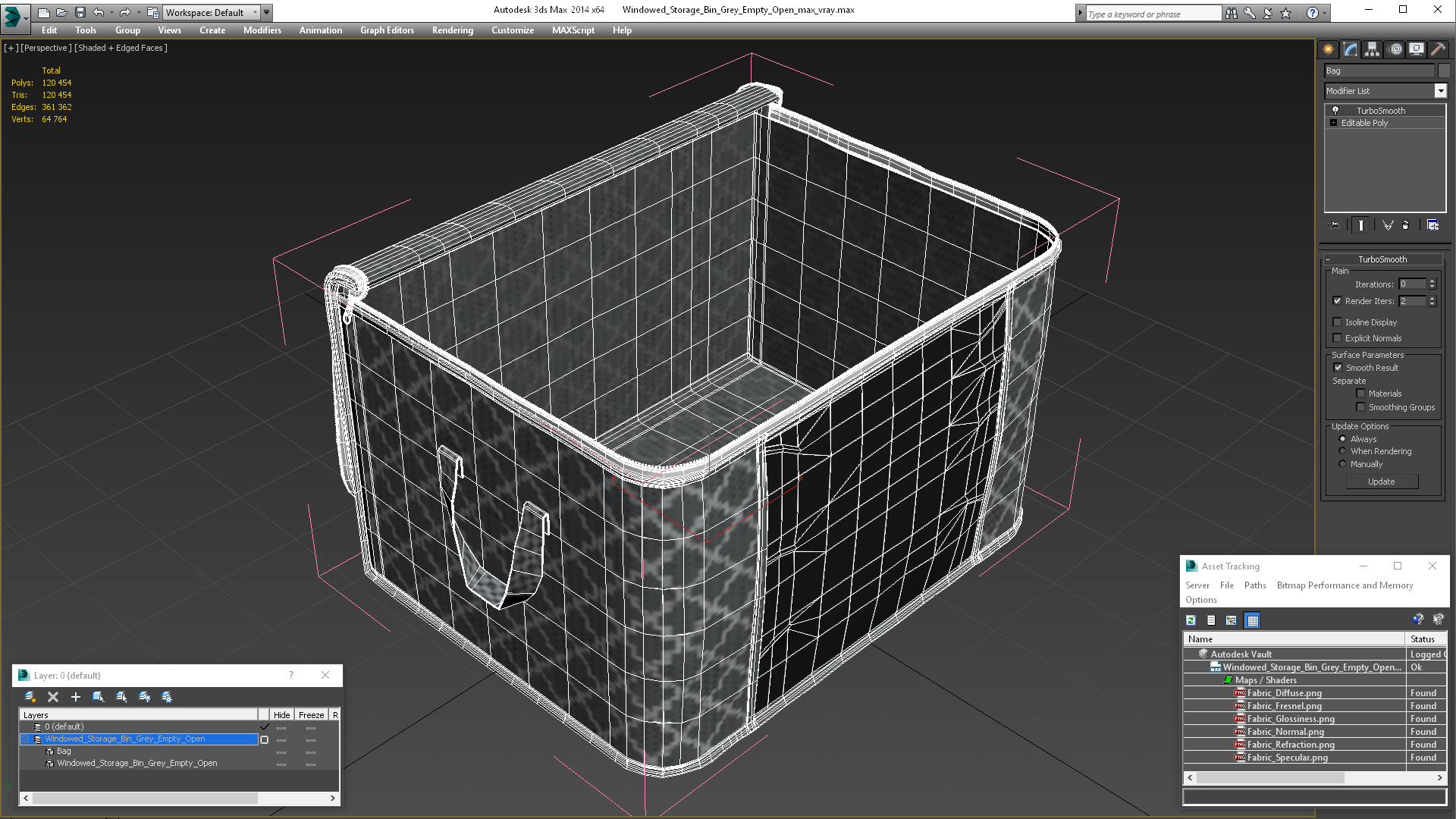Click Highlight Selected Objects' Layers icon
1456x819 pixels.
(x=121, y=697)
